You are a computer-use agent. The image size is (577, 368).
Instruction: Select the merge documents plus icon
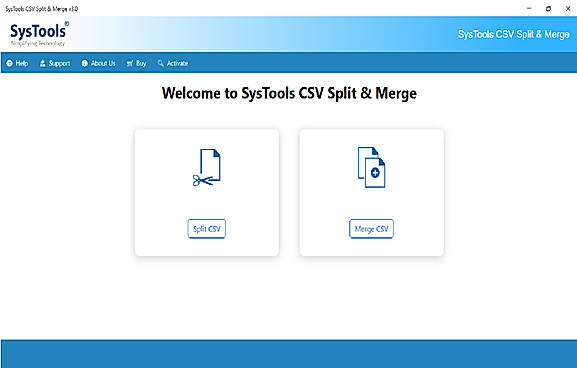(x=371, y=167)
